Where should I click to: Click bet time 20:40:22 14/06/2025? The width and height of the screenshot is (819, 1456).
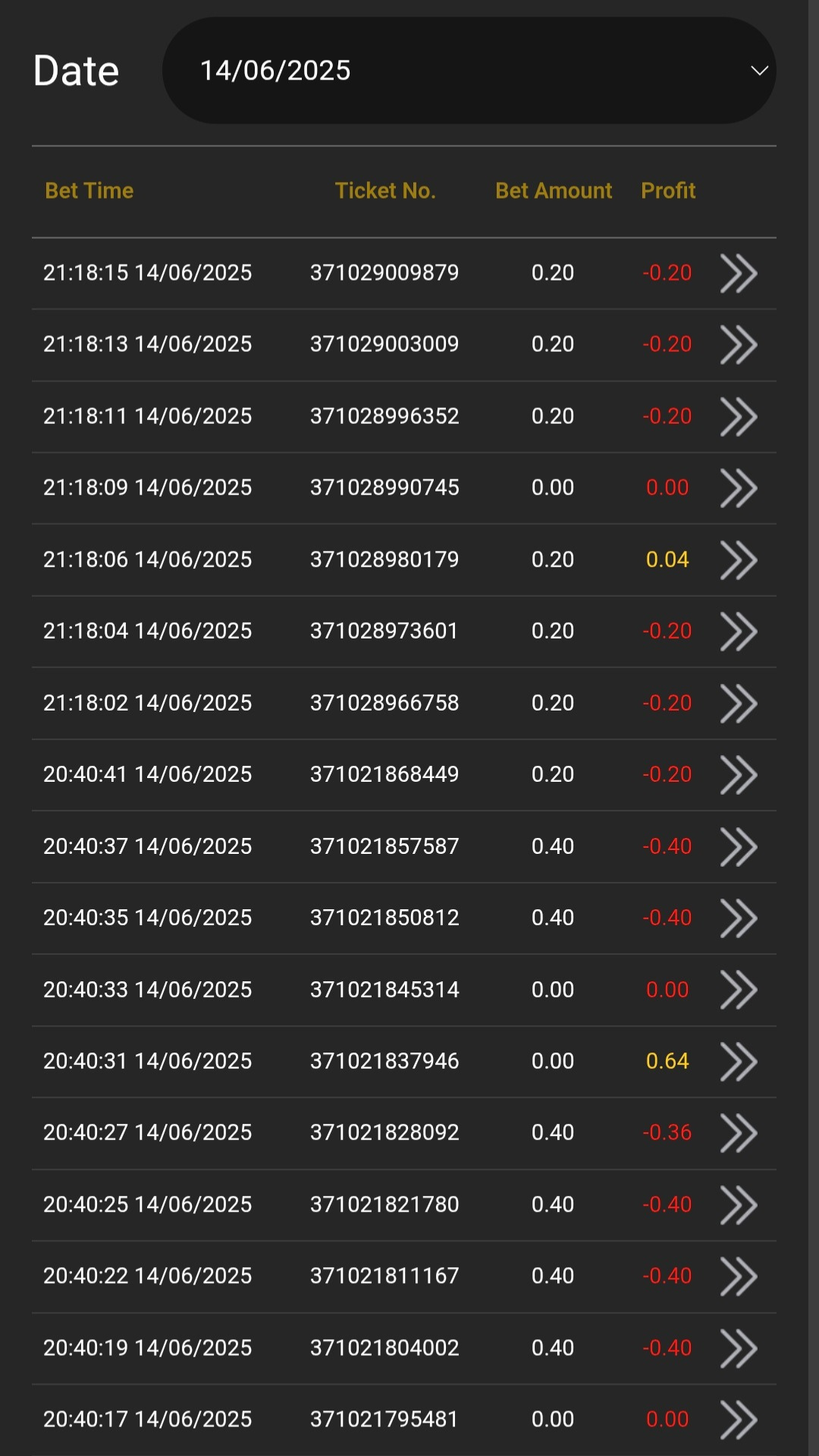pyautogui.click(x=147, y=1275)
